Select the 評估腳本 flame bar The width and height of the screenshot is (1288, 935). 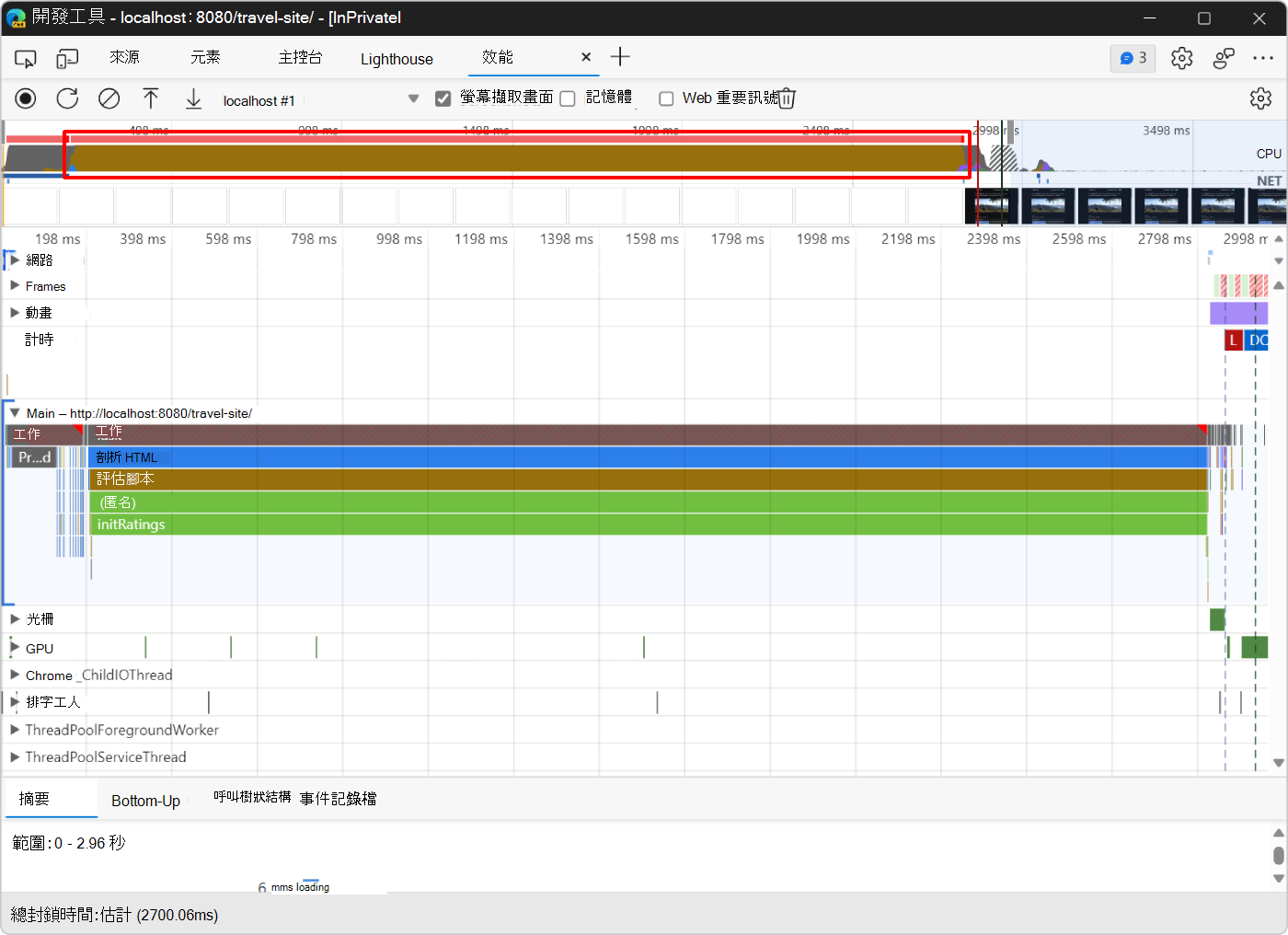click(649, 479)
